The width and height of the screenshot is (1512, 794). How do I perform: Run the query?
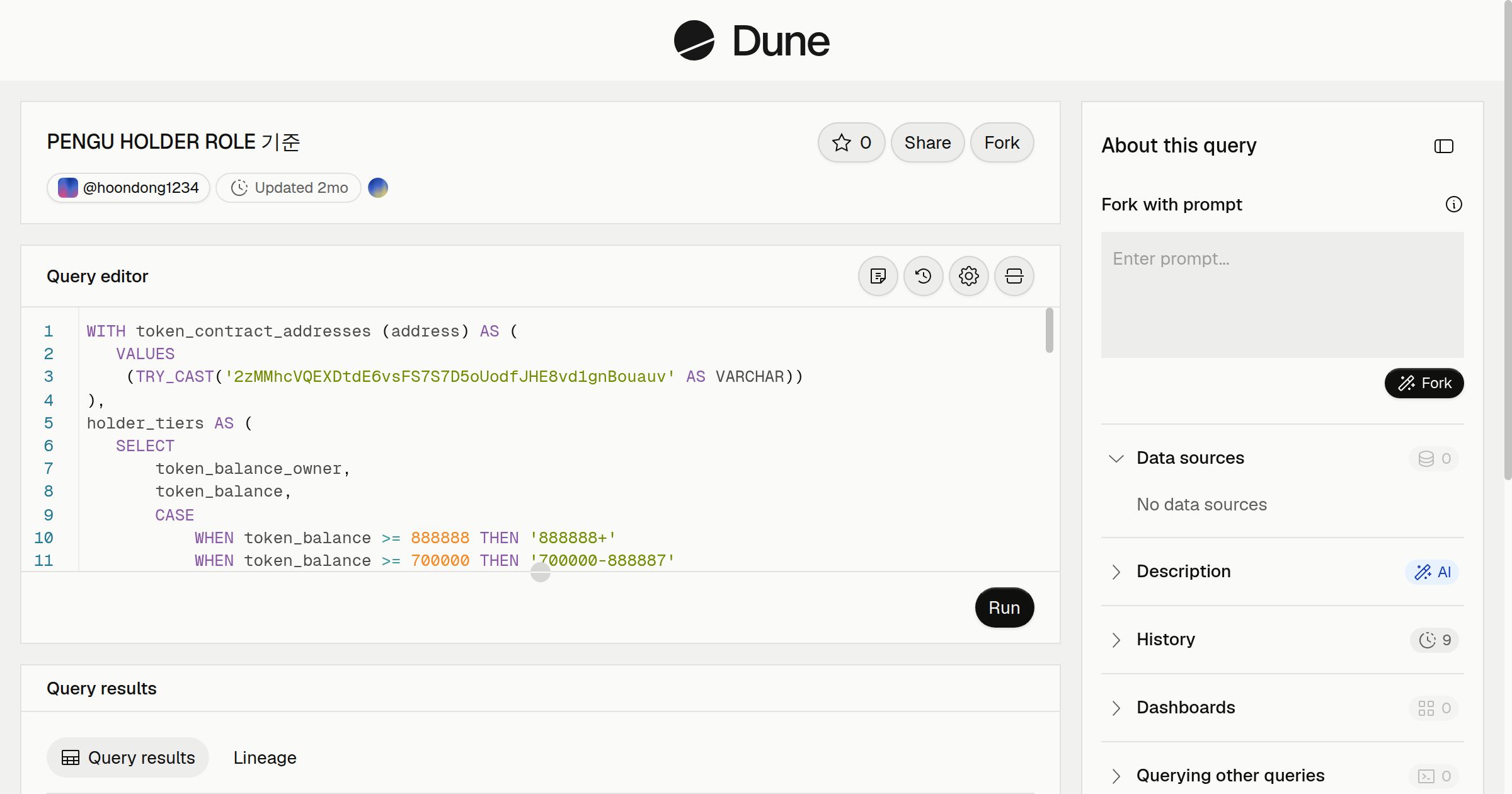coord(1004,607)
